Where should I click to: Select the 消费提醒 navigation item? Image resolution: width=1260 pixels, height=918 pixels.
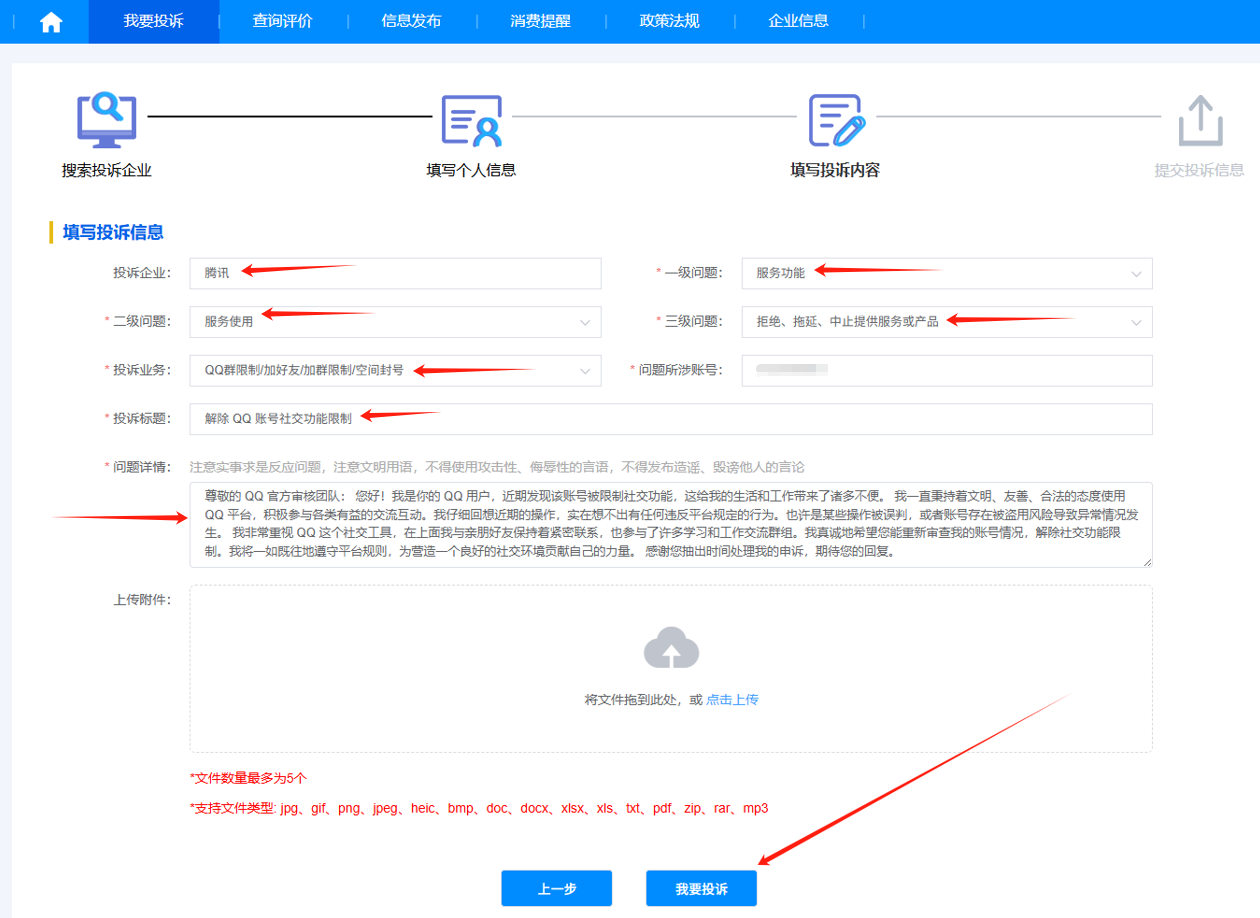pos(541,20)
